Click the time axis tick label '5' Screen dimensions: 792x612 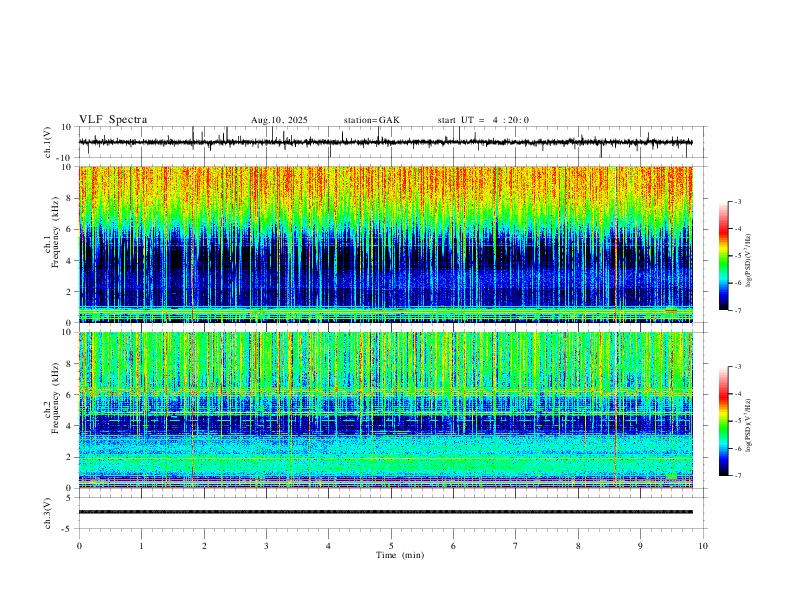(x=391, y=546)
